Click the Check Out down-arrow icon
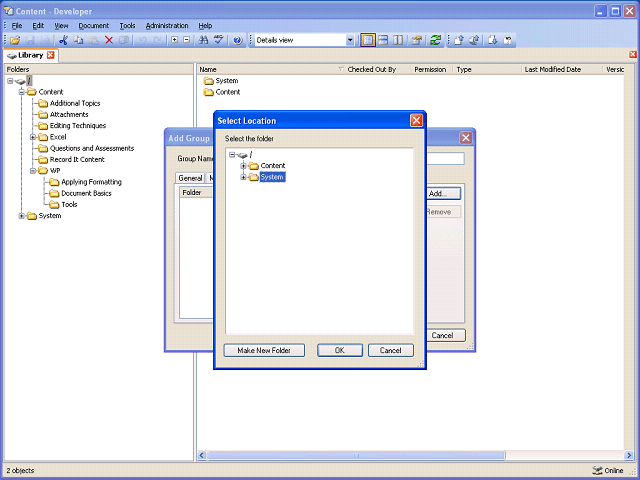640x480 pixels. click(493, 40)
